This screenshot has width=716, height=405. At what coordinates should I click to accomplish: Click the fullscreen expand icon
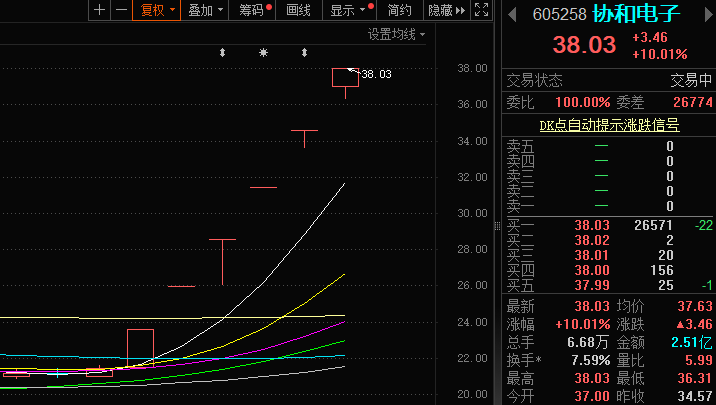pos(481,10)
